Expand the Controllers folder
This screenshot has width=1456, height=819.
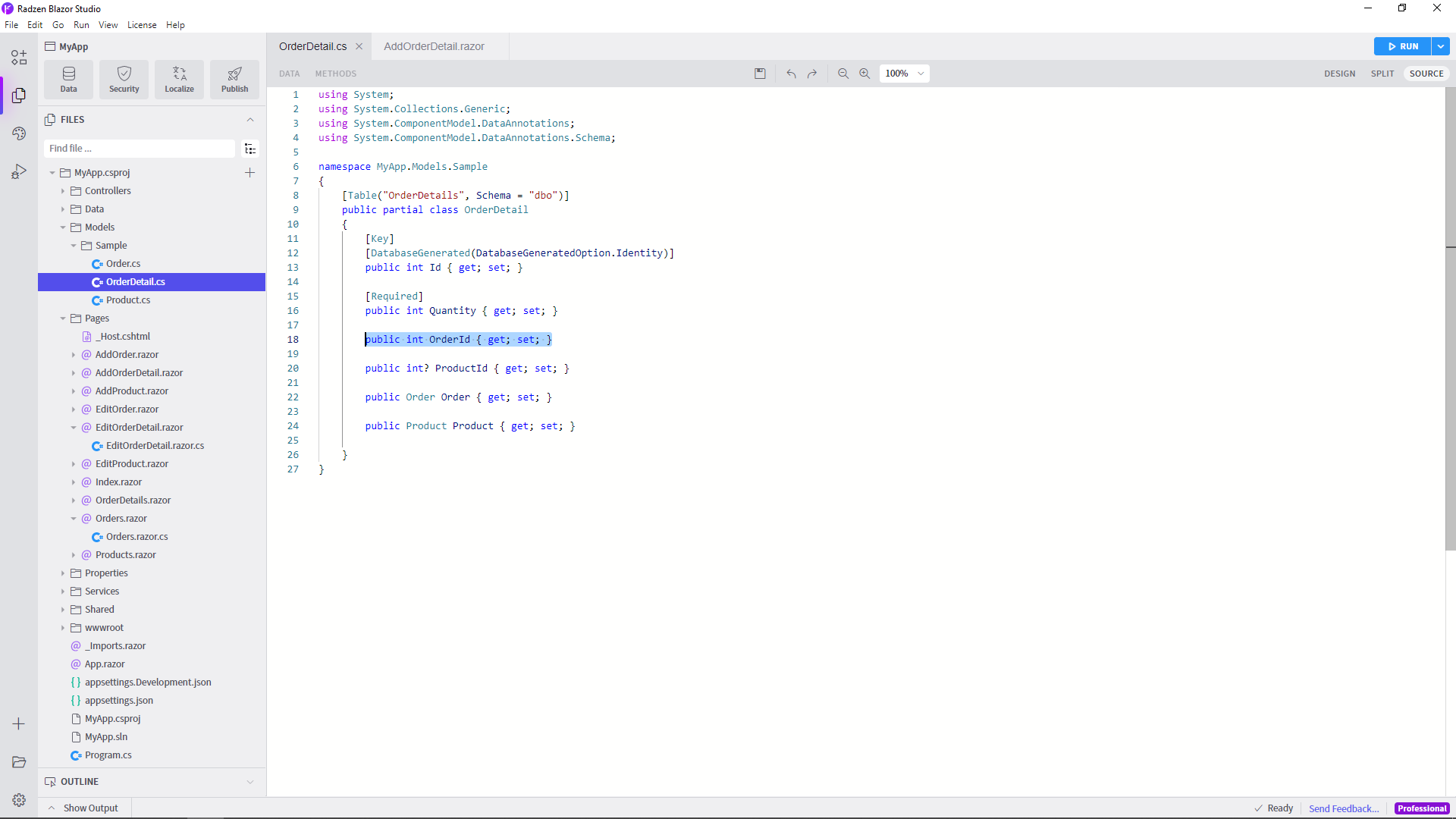click(64, 190)
